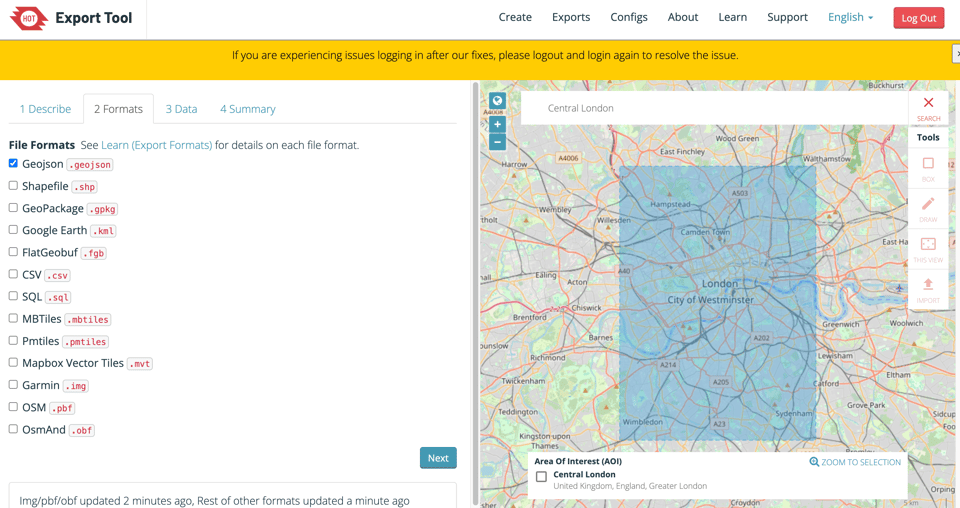Screen dimensions: 960x508
Task: Uncheck the Geojson format checkbox
Action: pos(13,163)
